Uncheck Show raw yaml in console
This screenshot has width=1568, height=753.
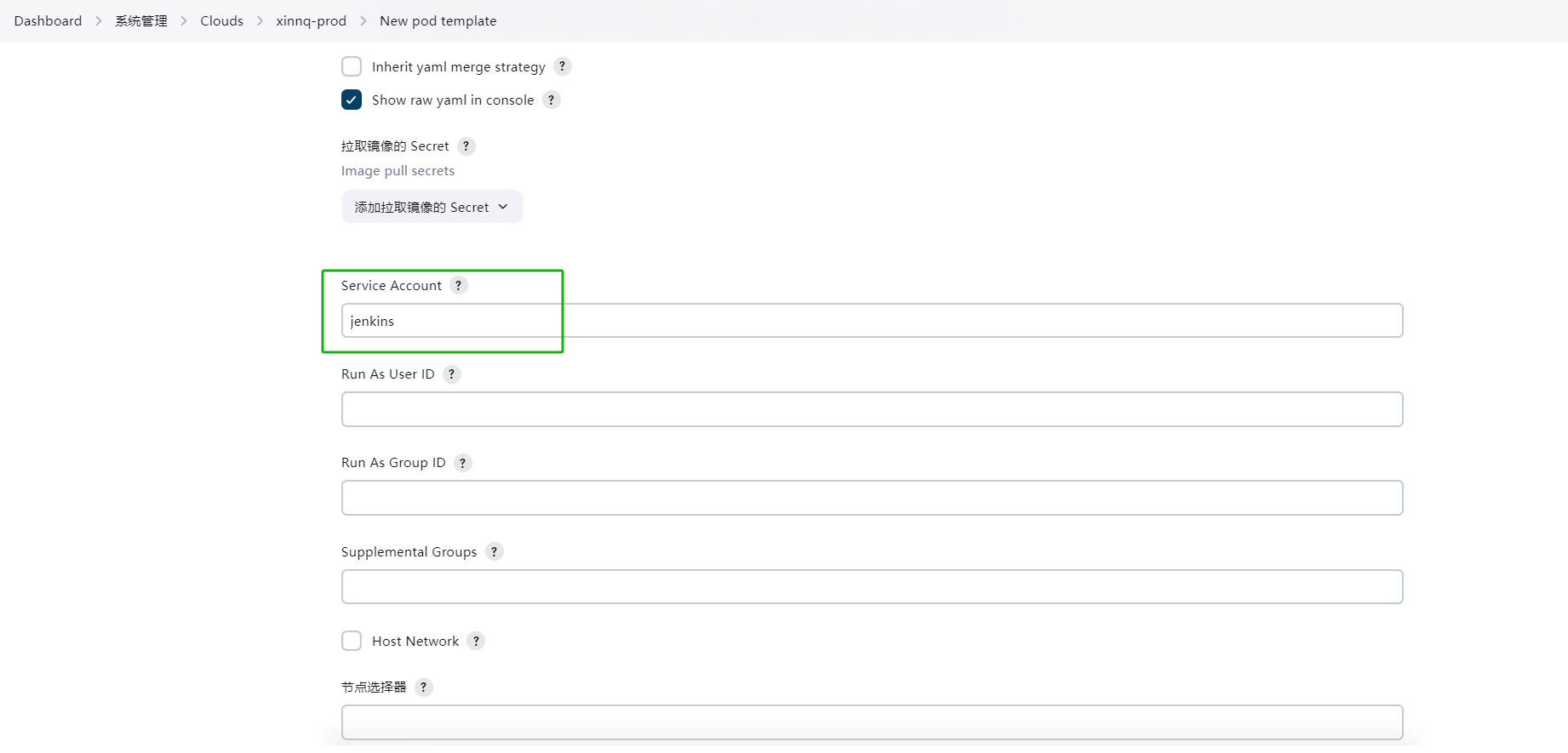point(352,100)
